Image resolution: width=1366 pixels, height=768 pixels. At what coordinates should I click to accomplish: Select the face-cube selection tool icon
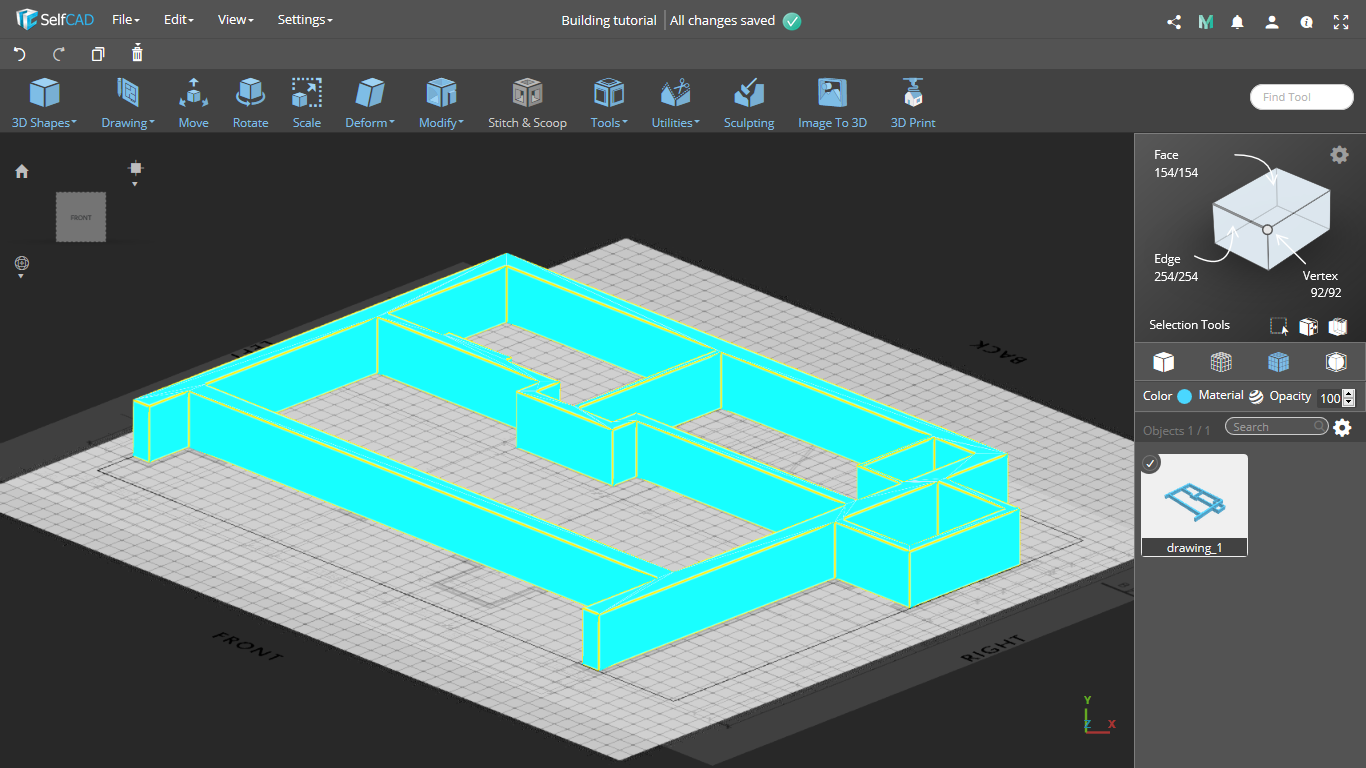[x=1308, y=326]
